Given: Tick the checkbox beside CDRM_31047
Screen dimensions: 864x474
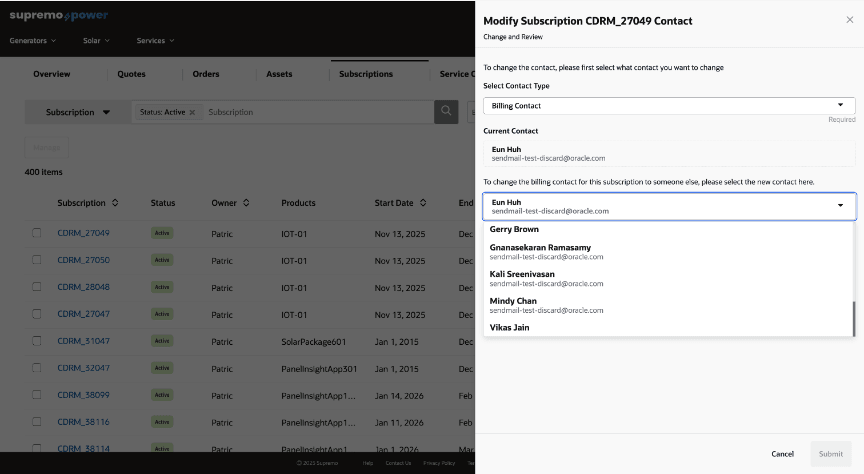Looking at the screenshot, I should (37, 341).
